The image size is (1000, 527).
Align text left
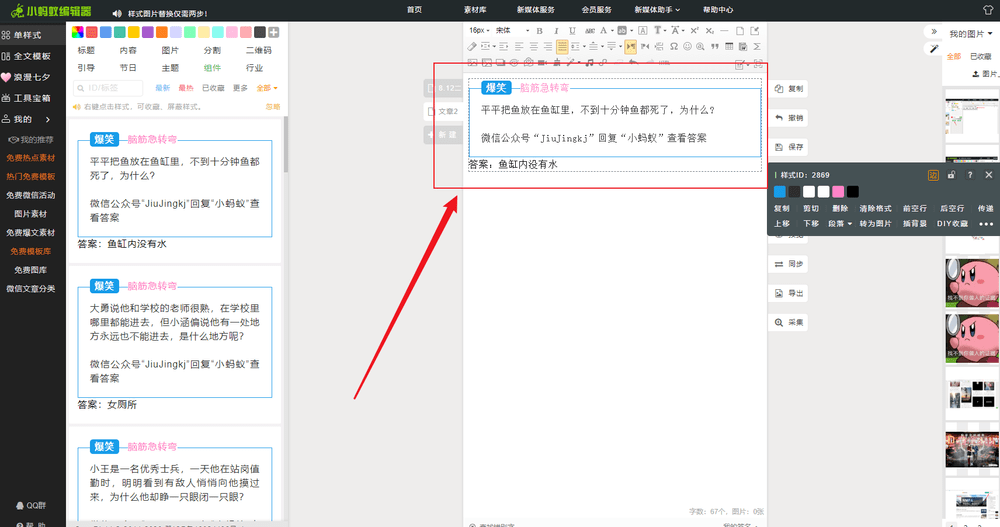[x=519, y=47]
